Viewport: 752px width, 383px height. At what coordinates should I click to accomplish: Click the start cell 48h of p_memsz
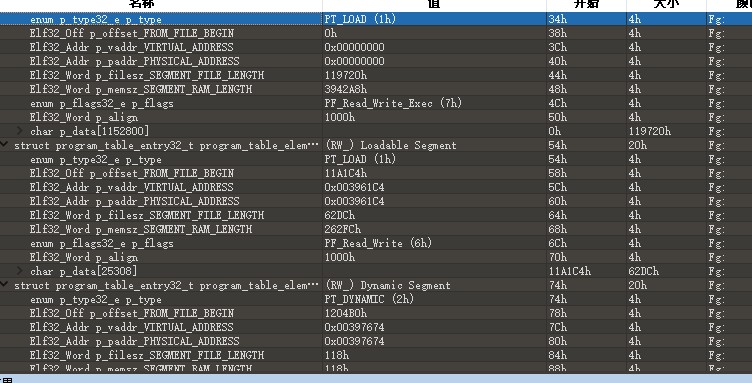[x=558, y=89]
